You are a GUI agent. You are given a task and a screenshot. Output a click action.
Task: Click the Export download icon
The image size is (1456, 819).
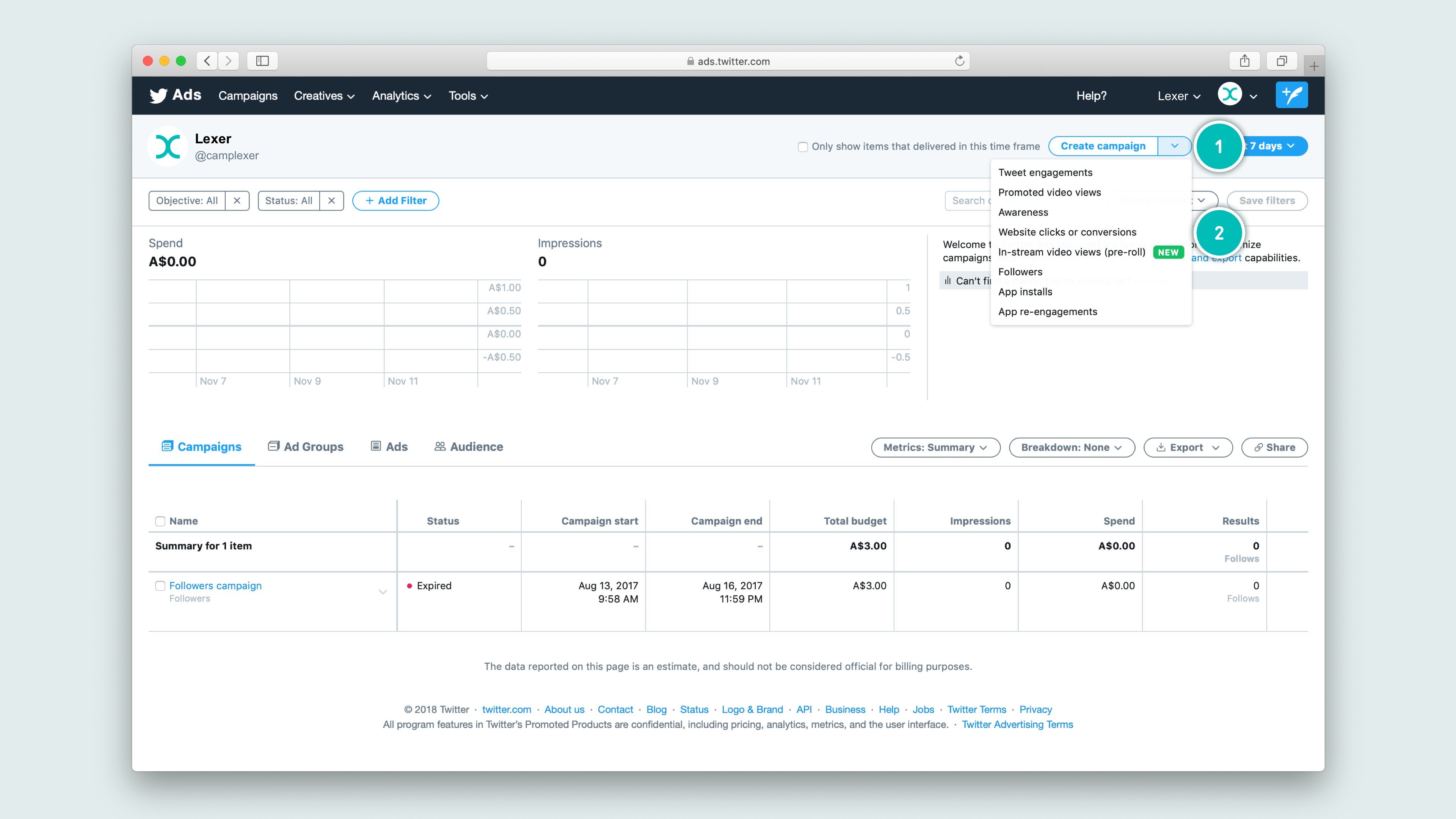pos(1160,447)
